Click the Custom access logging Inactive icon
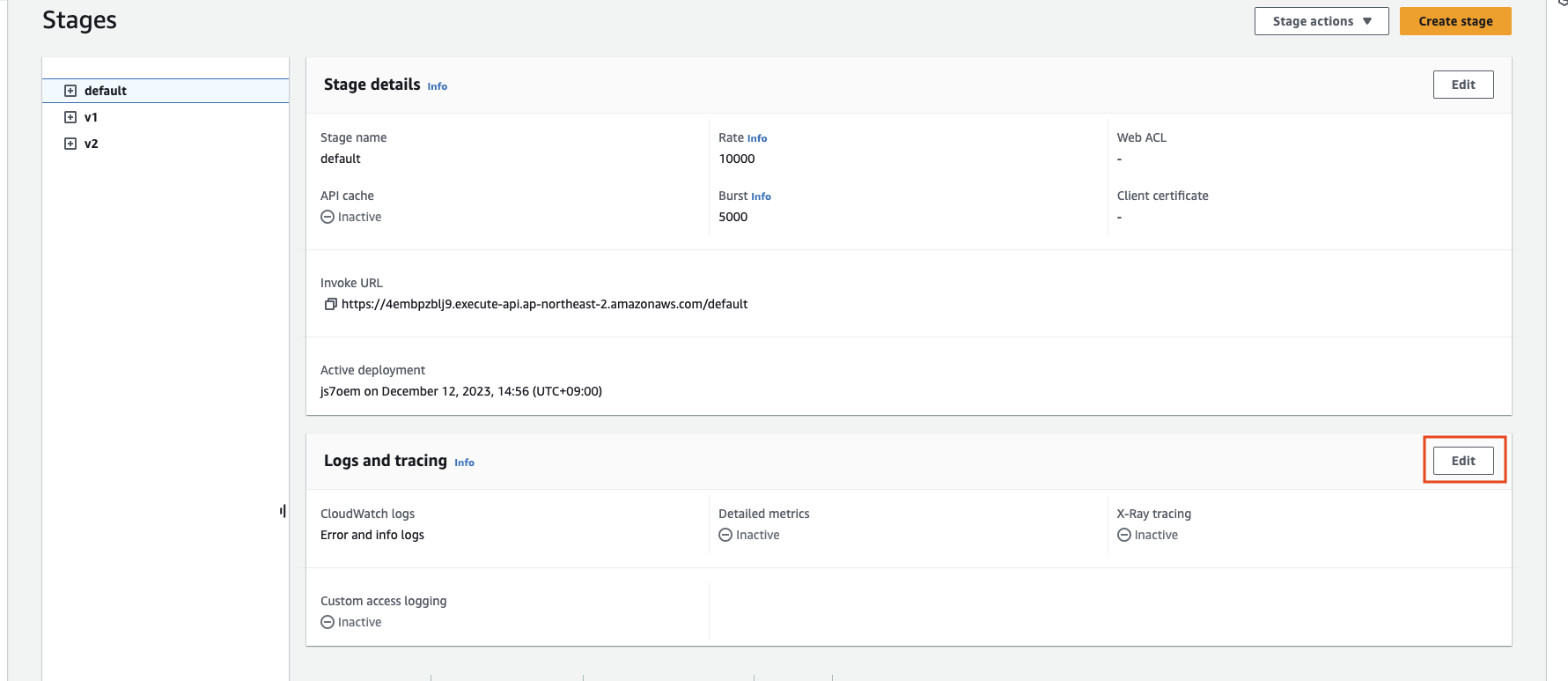 point(328,622)
